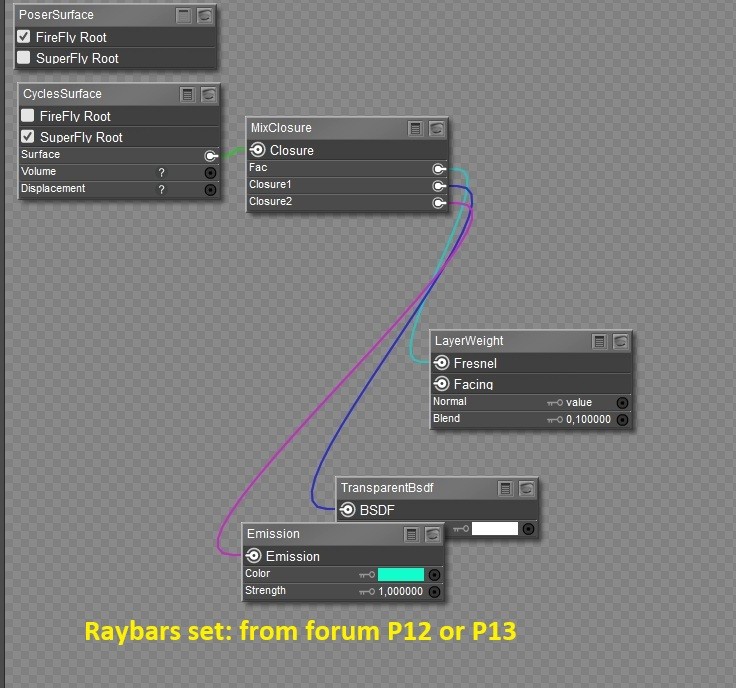Click the Facing output socket icon
Screen dimensions: 736x688
click(x=442, y=384)
